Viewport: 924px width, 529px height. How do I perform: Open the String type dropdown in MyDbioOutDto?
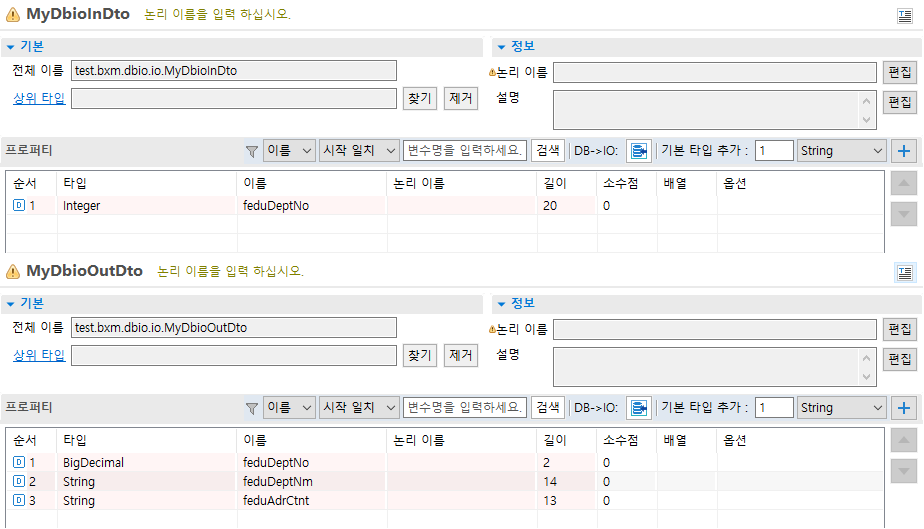point(841,408)
